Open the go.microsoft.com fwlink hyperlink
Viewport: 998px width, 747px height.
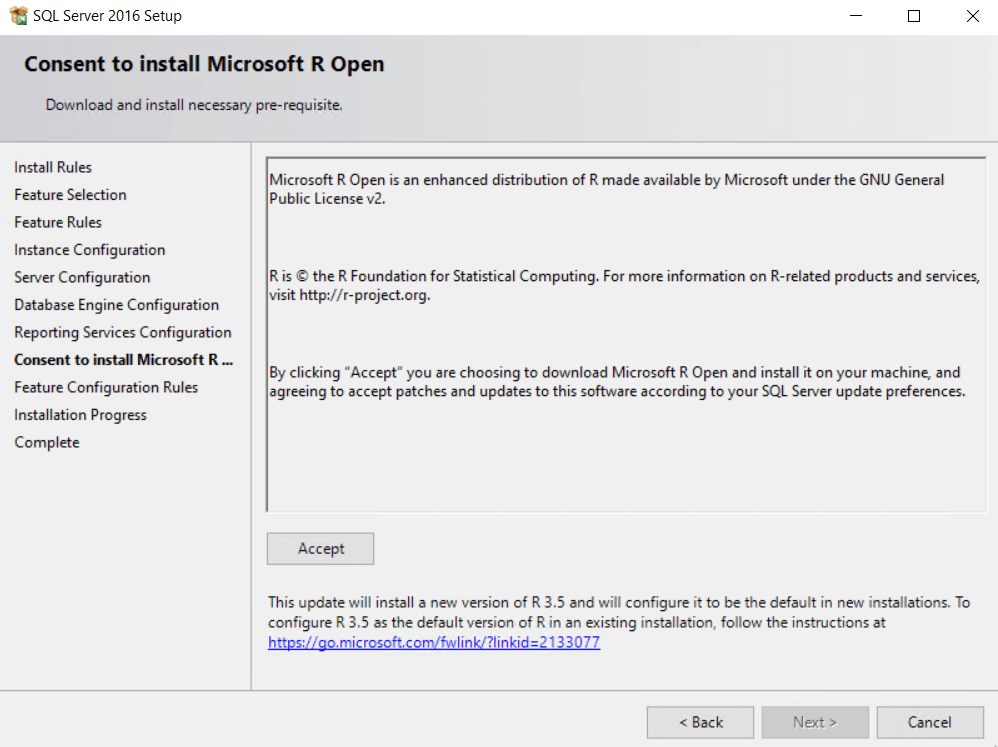pyautogui.click(x=433, y=643)
